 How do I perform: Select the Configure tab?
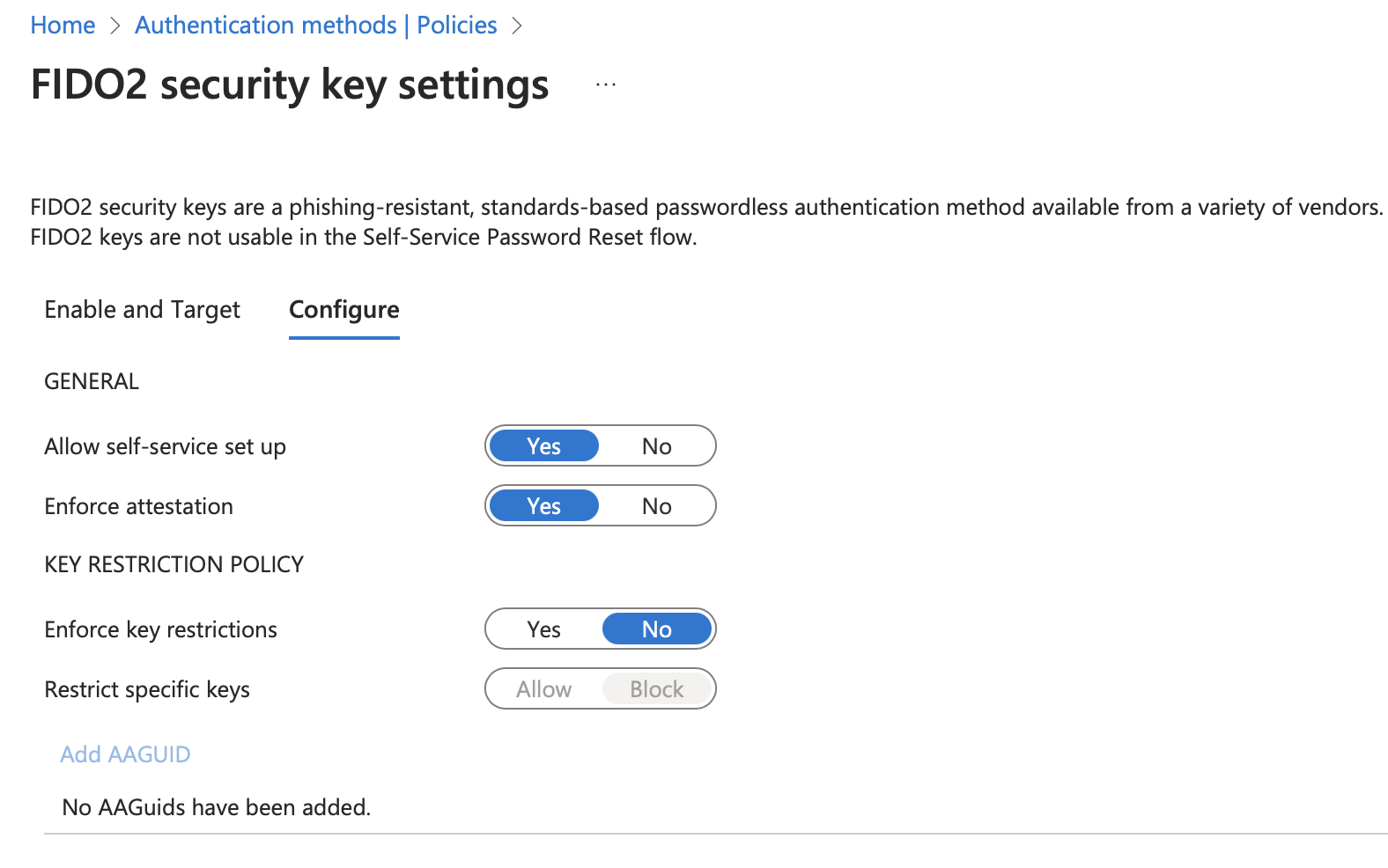343,310
